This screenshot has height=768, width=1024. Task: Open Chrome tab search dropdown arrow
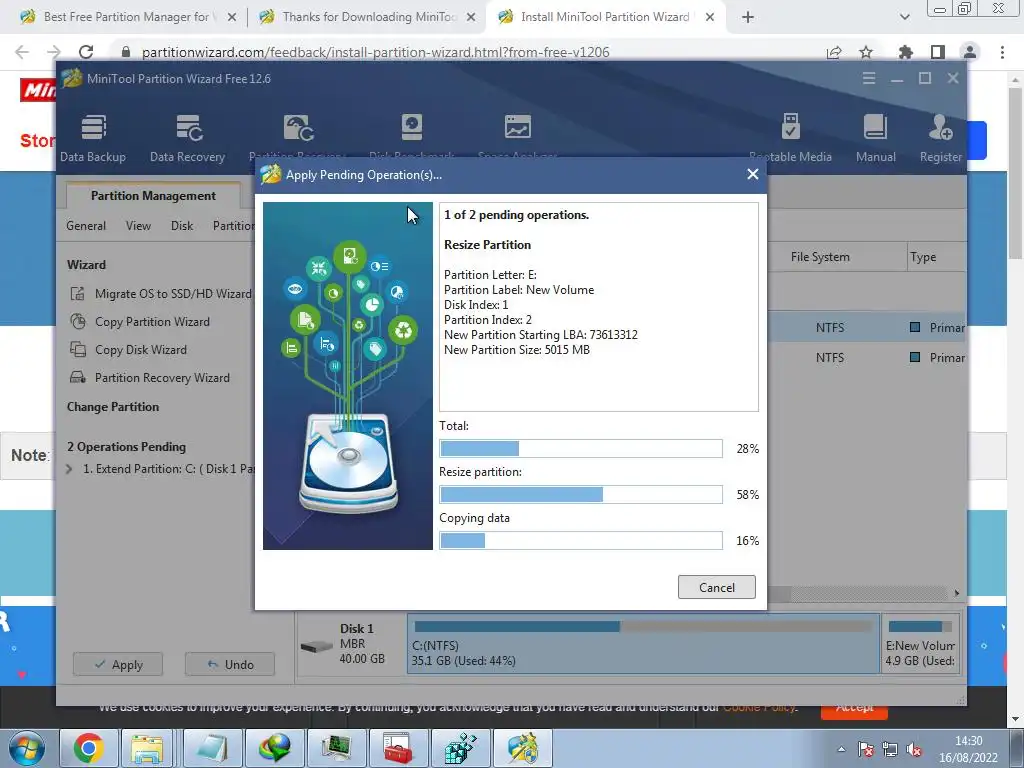(904, 17)
